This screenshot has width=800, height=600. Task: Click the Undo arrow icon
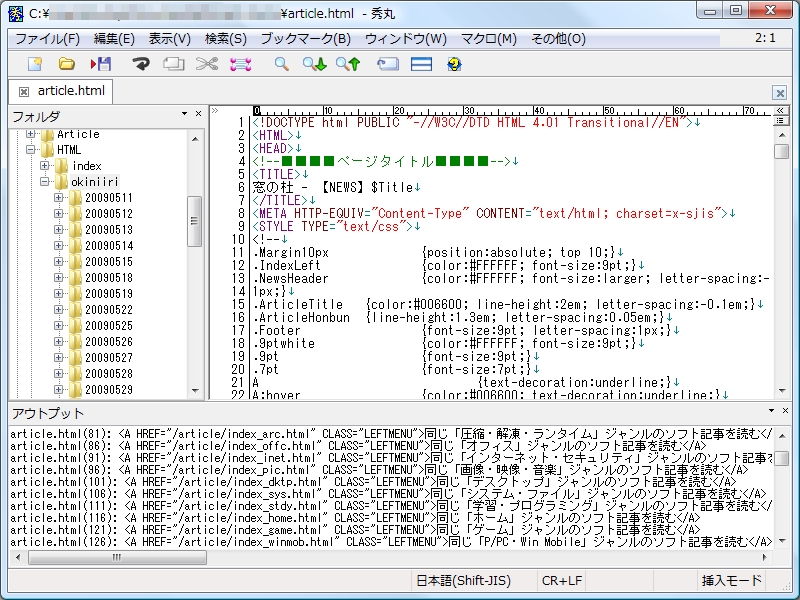click(x=140, y=64)
